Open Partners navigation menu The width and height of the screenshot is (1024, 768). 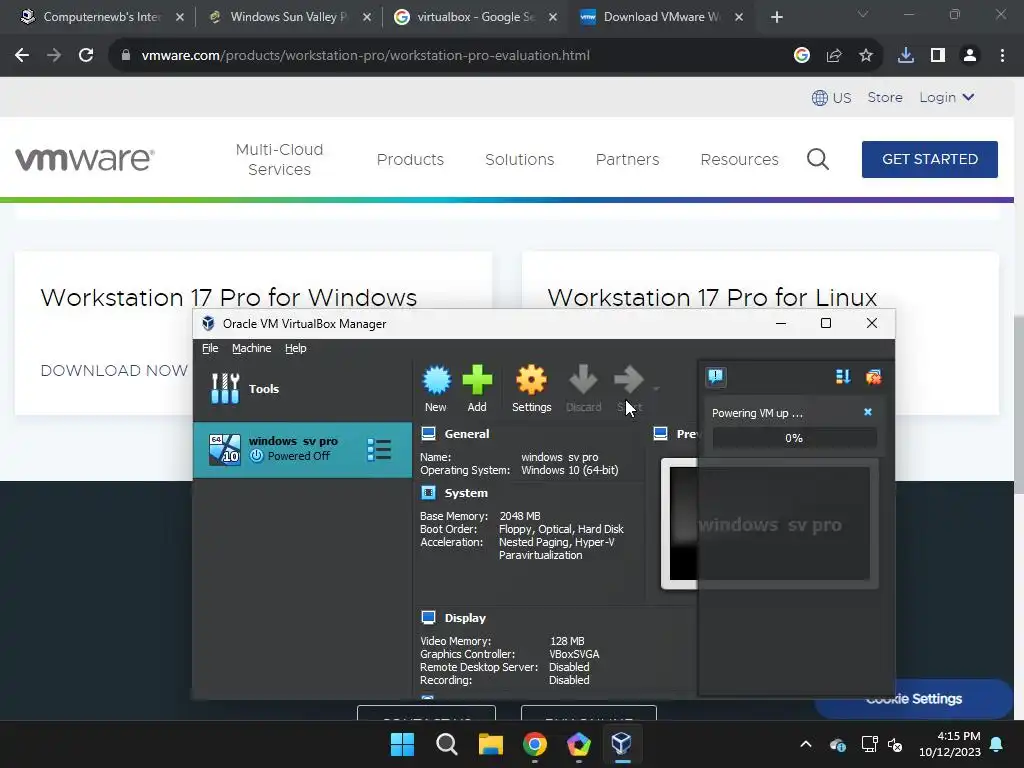(627, 159)
